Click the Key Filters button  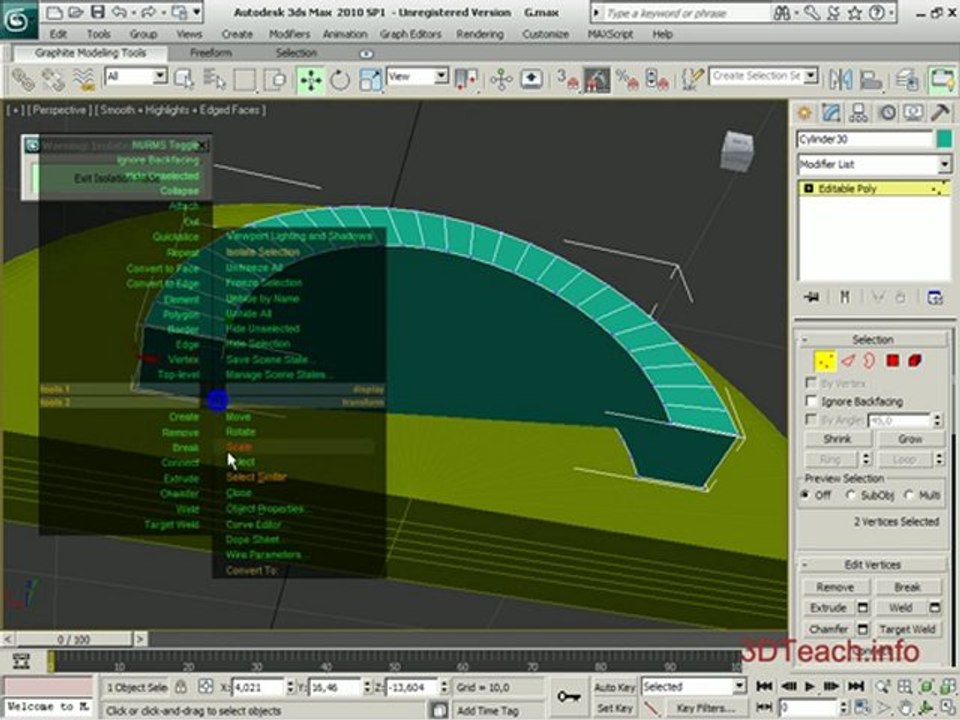[x=705, y=708]
